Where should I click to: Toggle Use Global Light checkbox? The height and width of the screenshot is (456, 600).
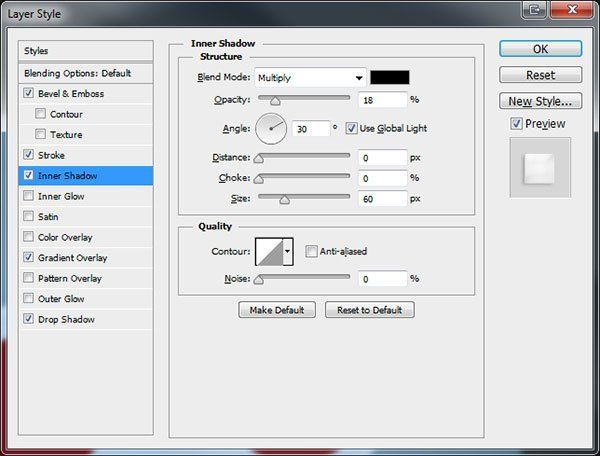[351, 128]
